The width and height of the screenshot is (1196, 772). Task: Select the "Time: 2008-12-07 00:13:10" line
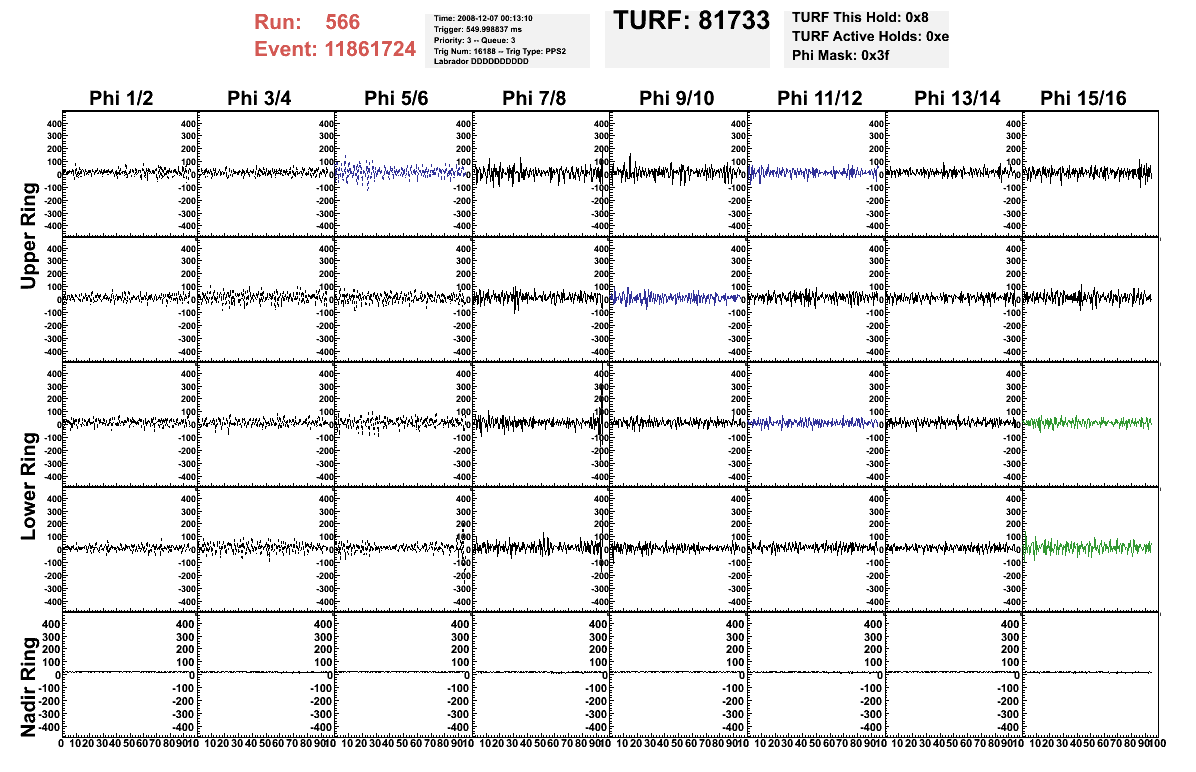[483, 18]
